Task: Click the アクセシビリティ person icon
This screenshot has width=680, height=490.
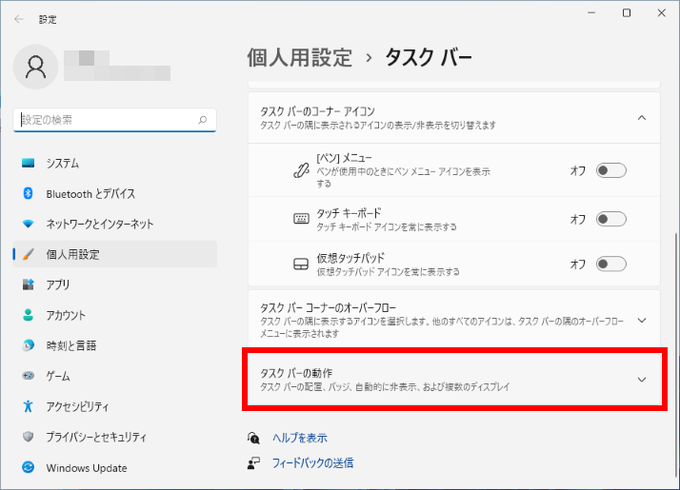Action: pos(28,406)
